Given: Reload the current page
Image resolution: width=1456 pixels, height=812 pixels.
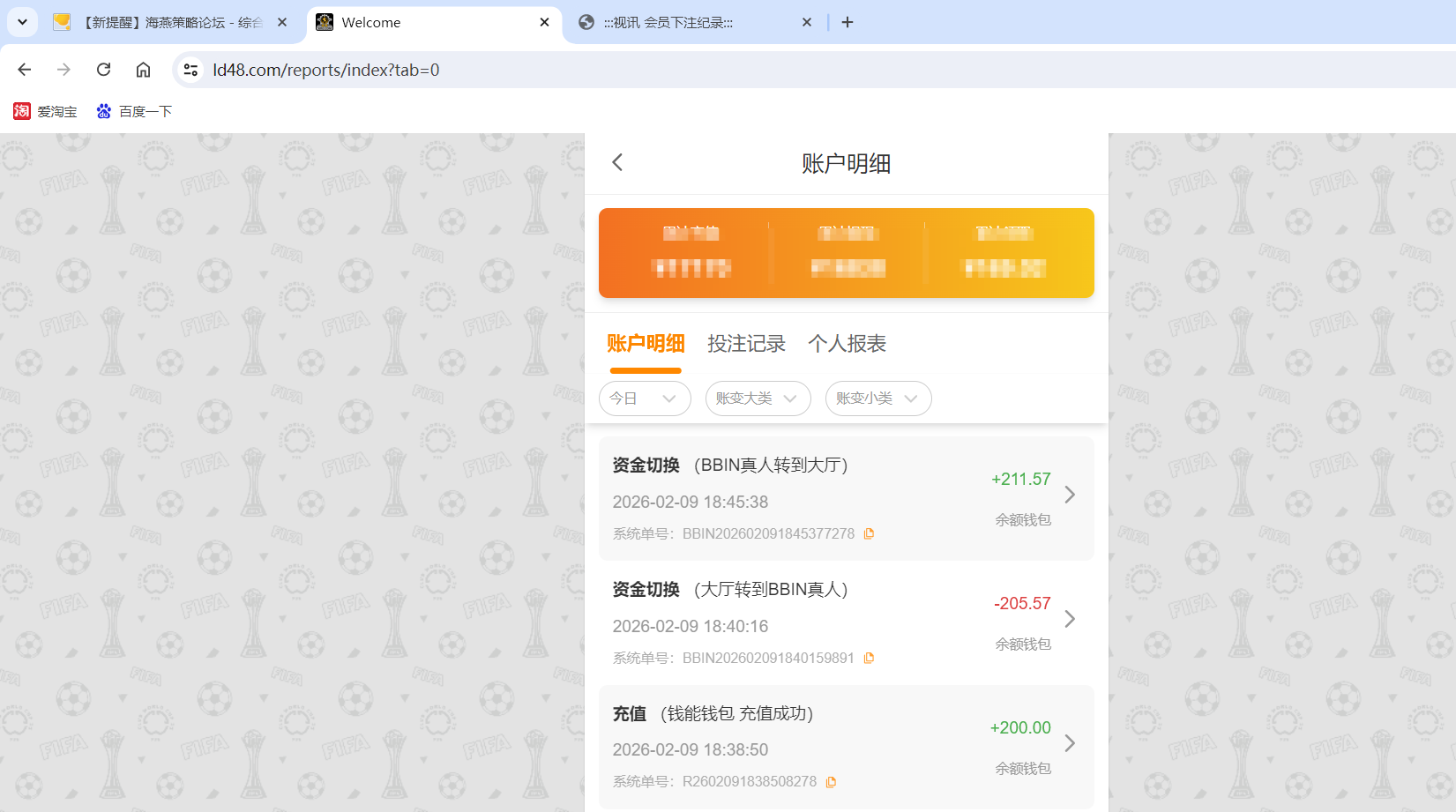Looking at the screenshot, I should click(x=103, y=70).
